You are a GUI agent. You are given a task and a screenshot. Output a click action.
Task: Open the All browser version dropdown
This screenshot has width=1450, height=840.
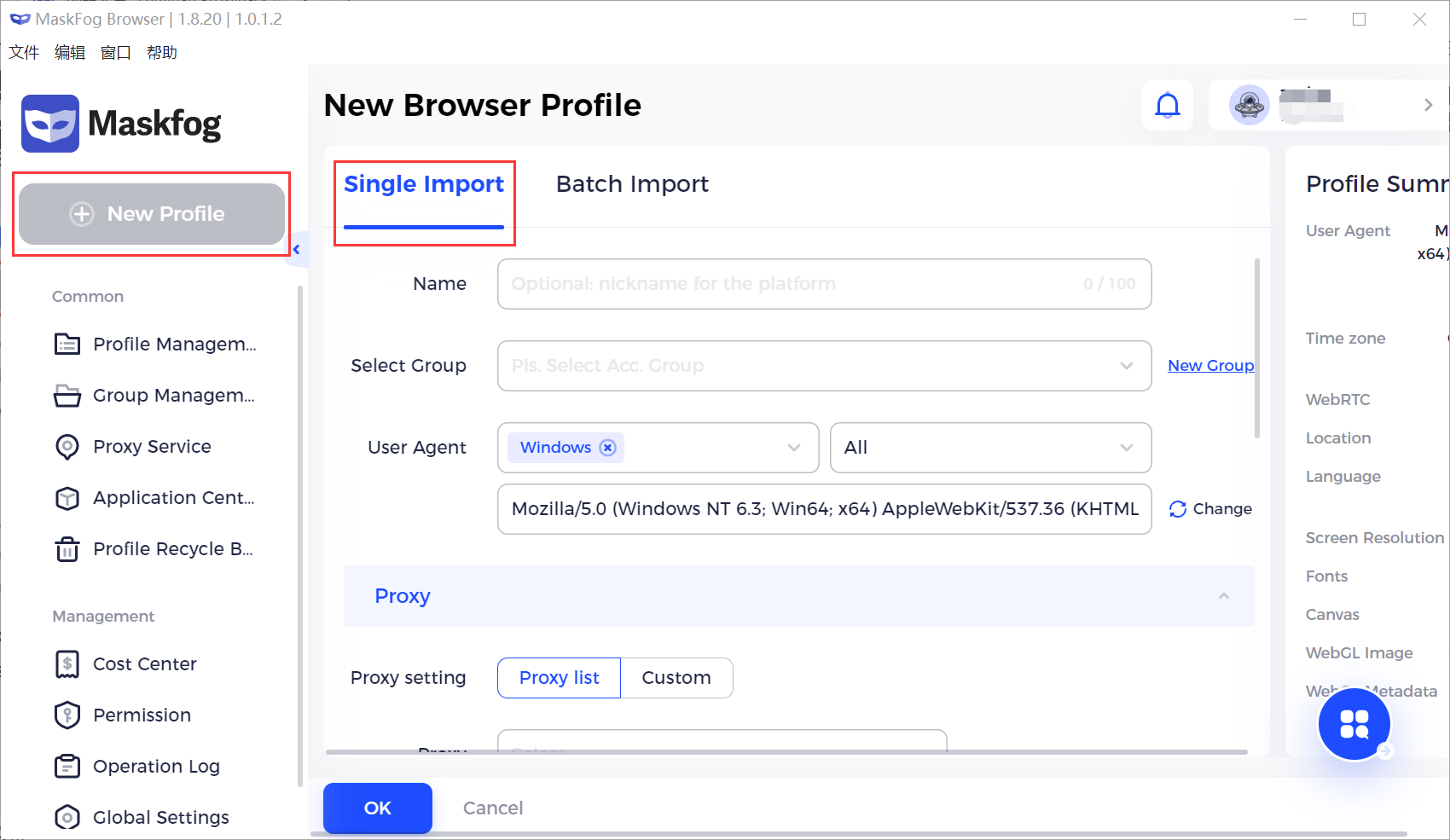[991, 448]
